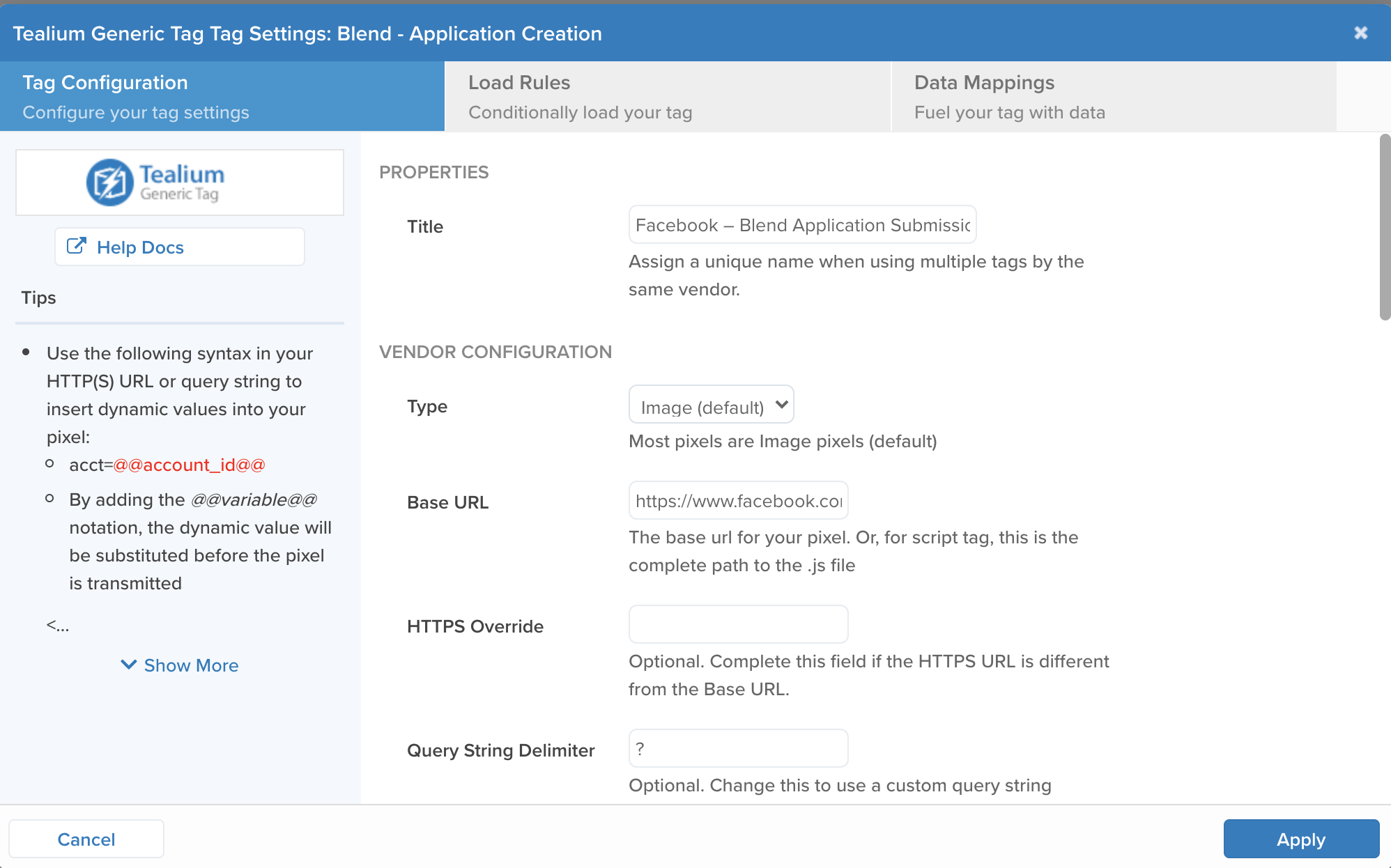Click into the Title input field
This screenshot has width=1391, height=868.
(x=801, y=225)
